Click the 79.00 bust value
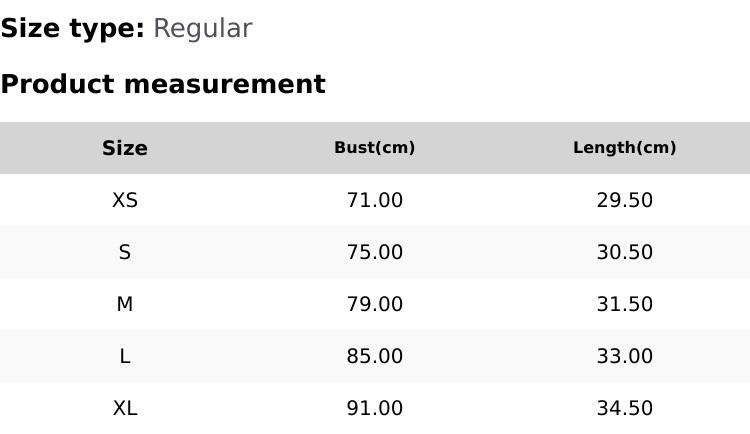The image size is (750, 434). pos(374,304)
